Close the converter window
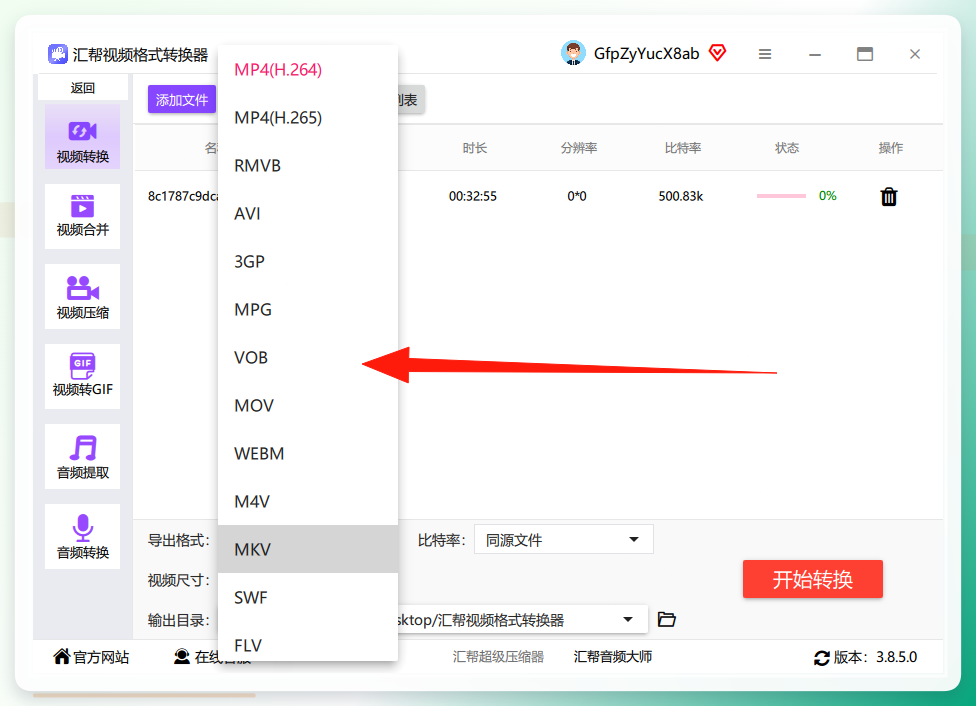The height and width of the screenshot is (706, 976). [x=914, y=54]
